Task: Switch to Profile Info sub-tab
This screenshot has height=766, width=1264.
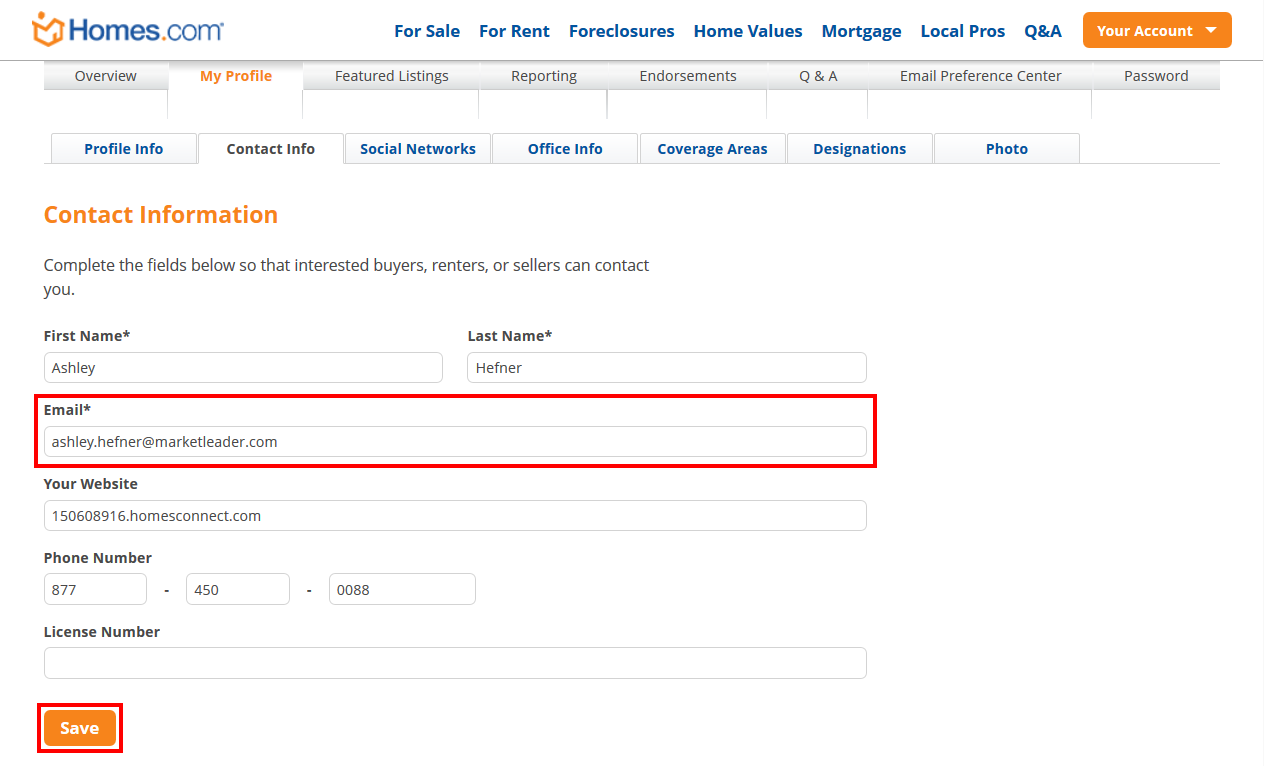Action: pyautogui.click(x=124, y=149)
